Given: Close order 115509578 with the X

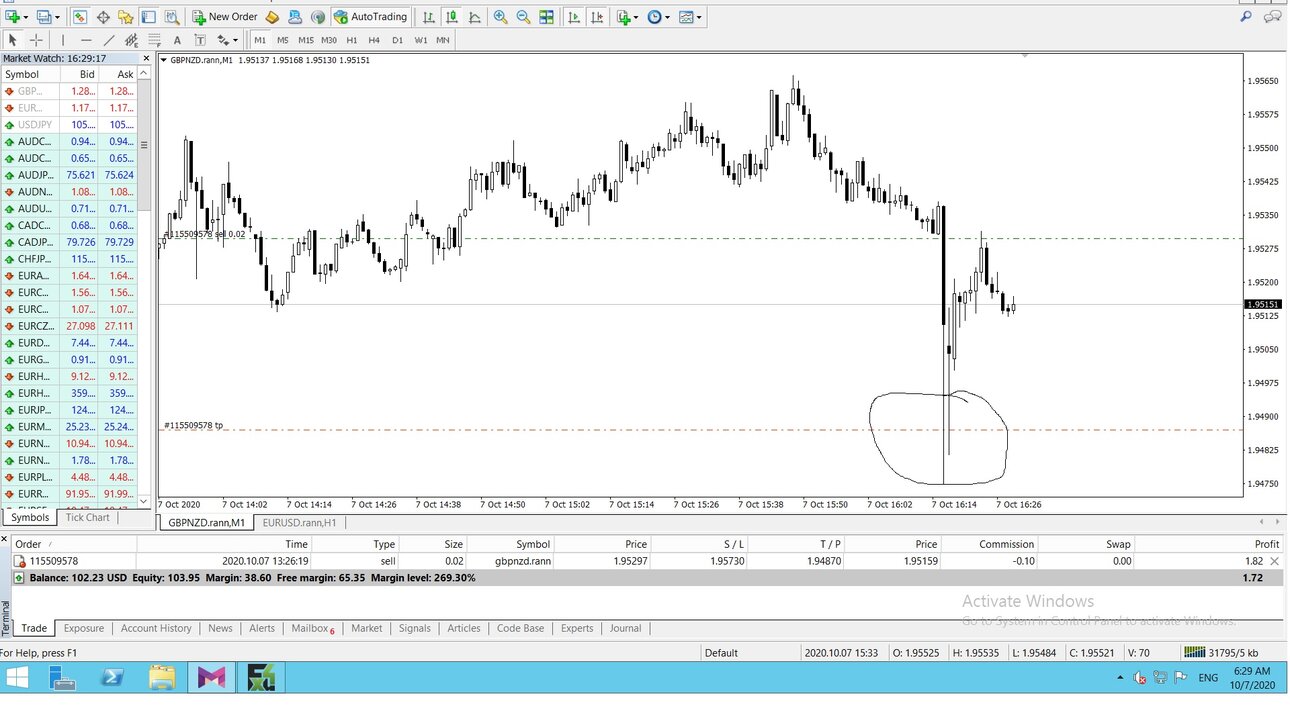Looking at the screenshot, I should point(1274,561).
